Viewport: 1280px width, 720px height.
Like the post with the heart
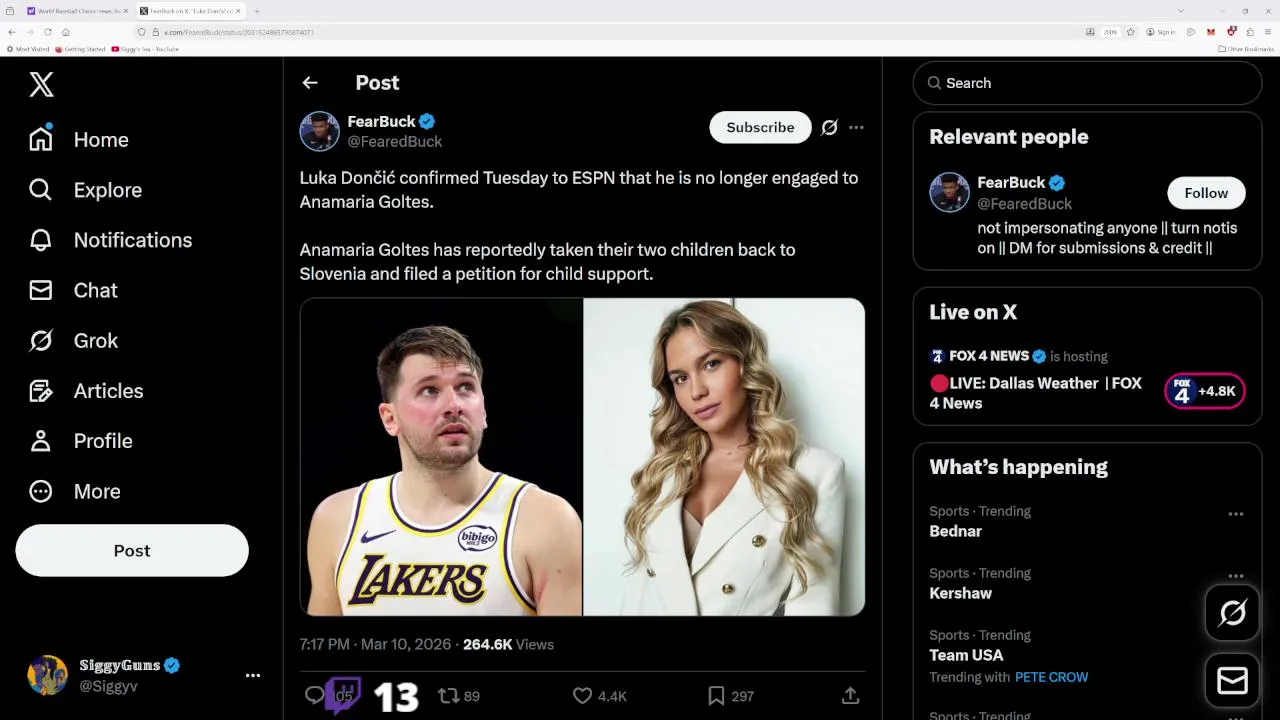583,696
